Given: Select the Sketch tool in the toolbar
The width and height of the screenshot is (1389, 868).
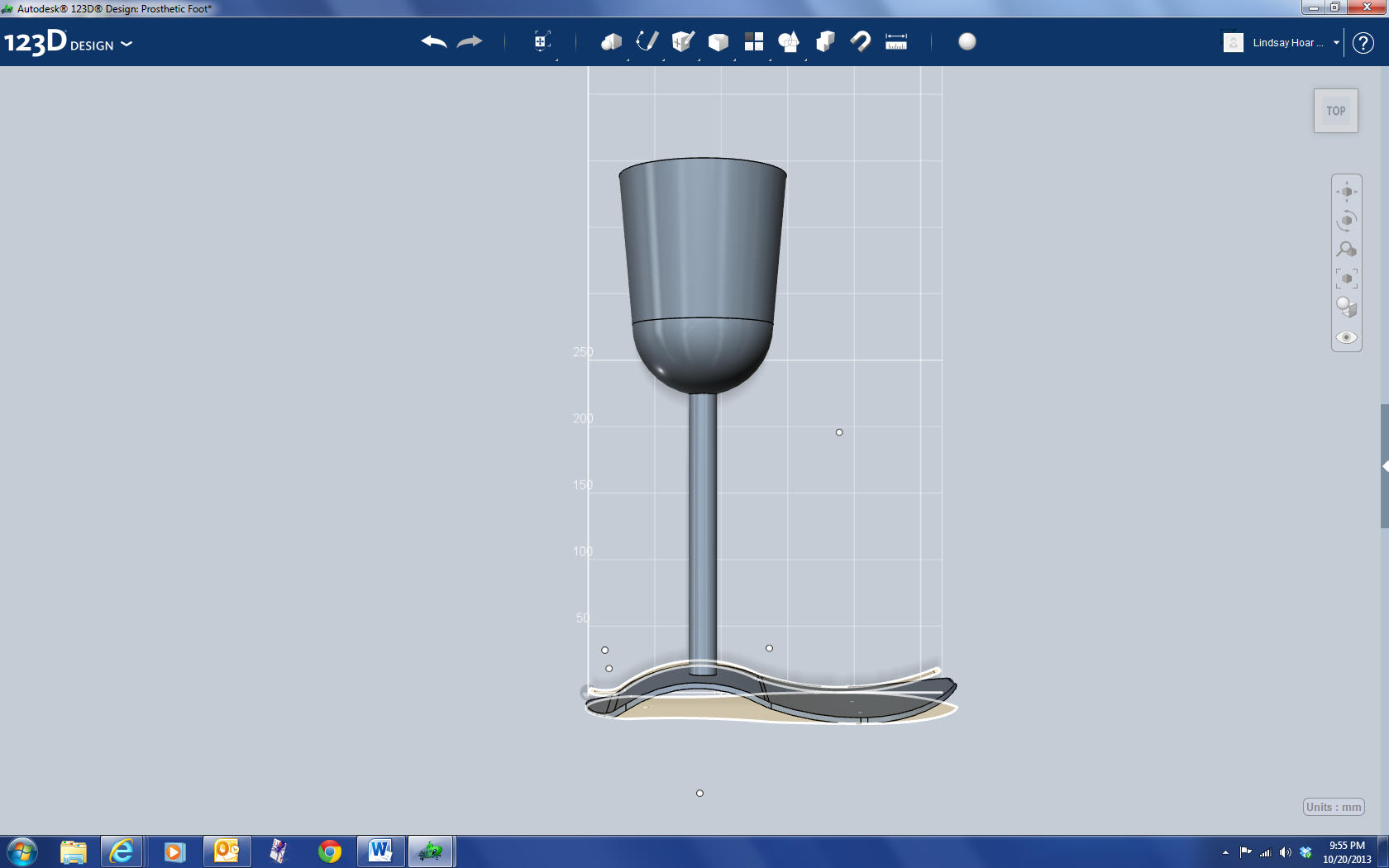Looking at the screenshot, I should (x=647, y=41).
